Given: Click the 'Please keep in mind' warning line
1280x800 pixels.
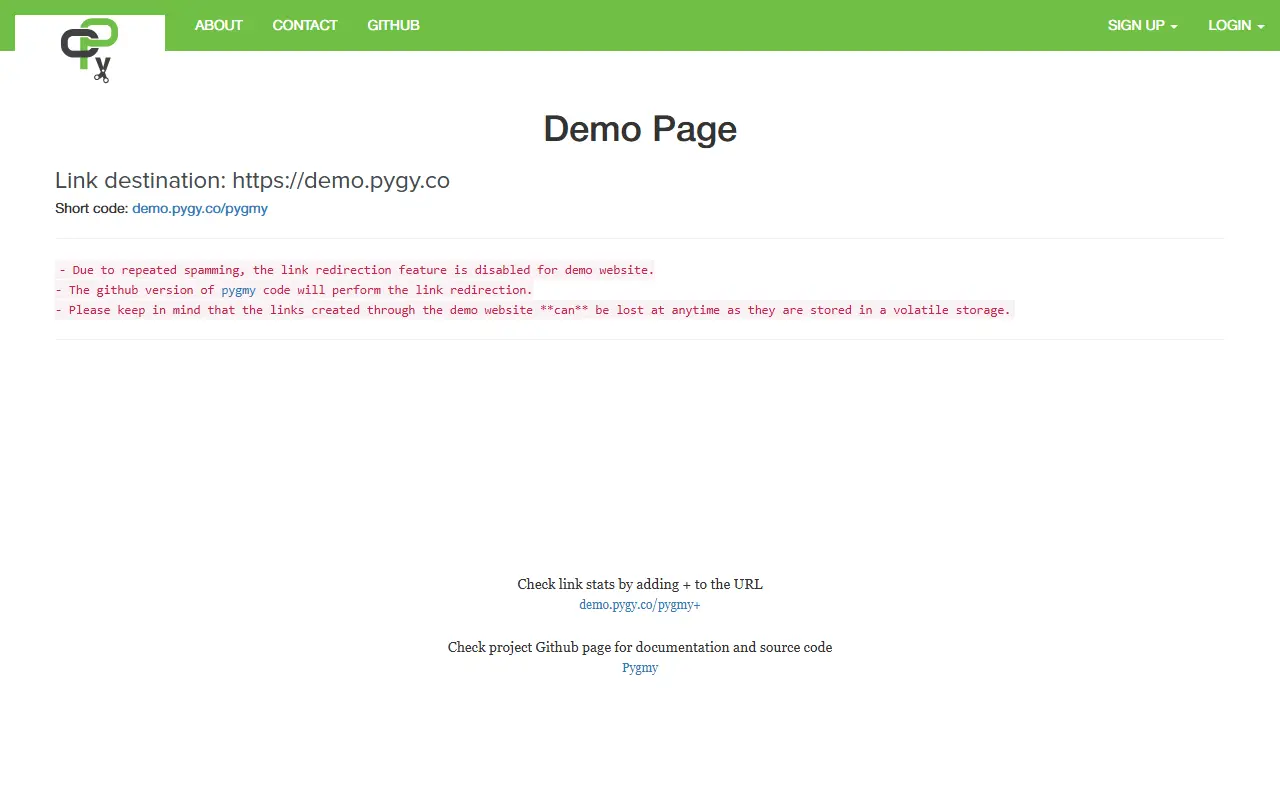Looking at the screenshot, I should pos(535,310).
